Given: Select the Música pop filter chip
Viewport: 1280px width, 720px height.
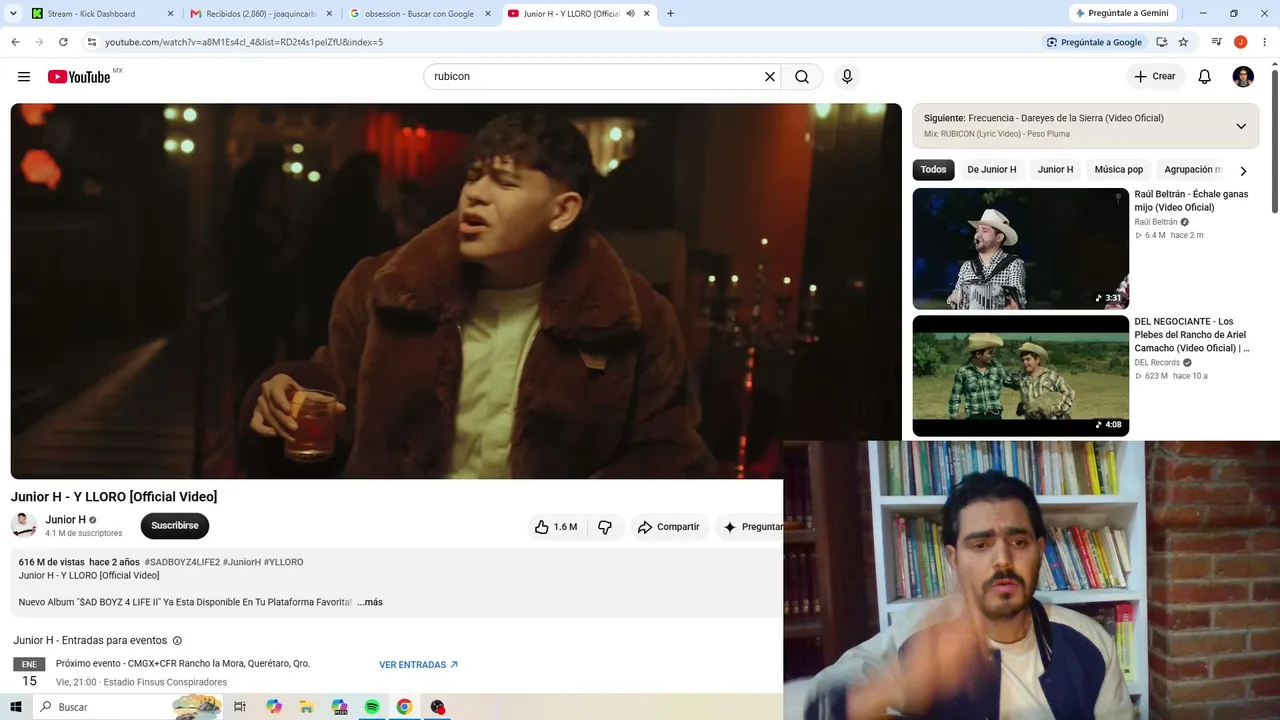Looking at the screenshot, I should point(1119,170).
